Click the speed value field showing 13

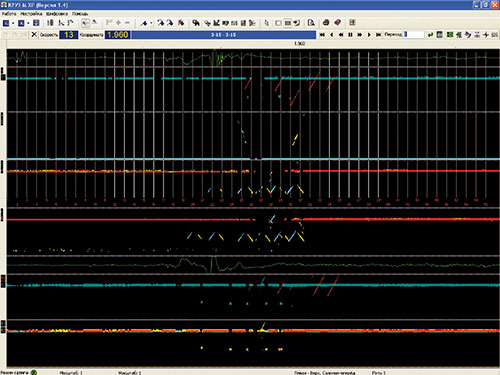(69, 35)
